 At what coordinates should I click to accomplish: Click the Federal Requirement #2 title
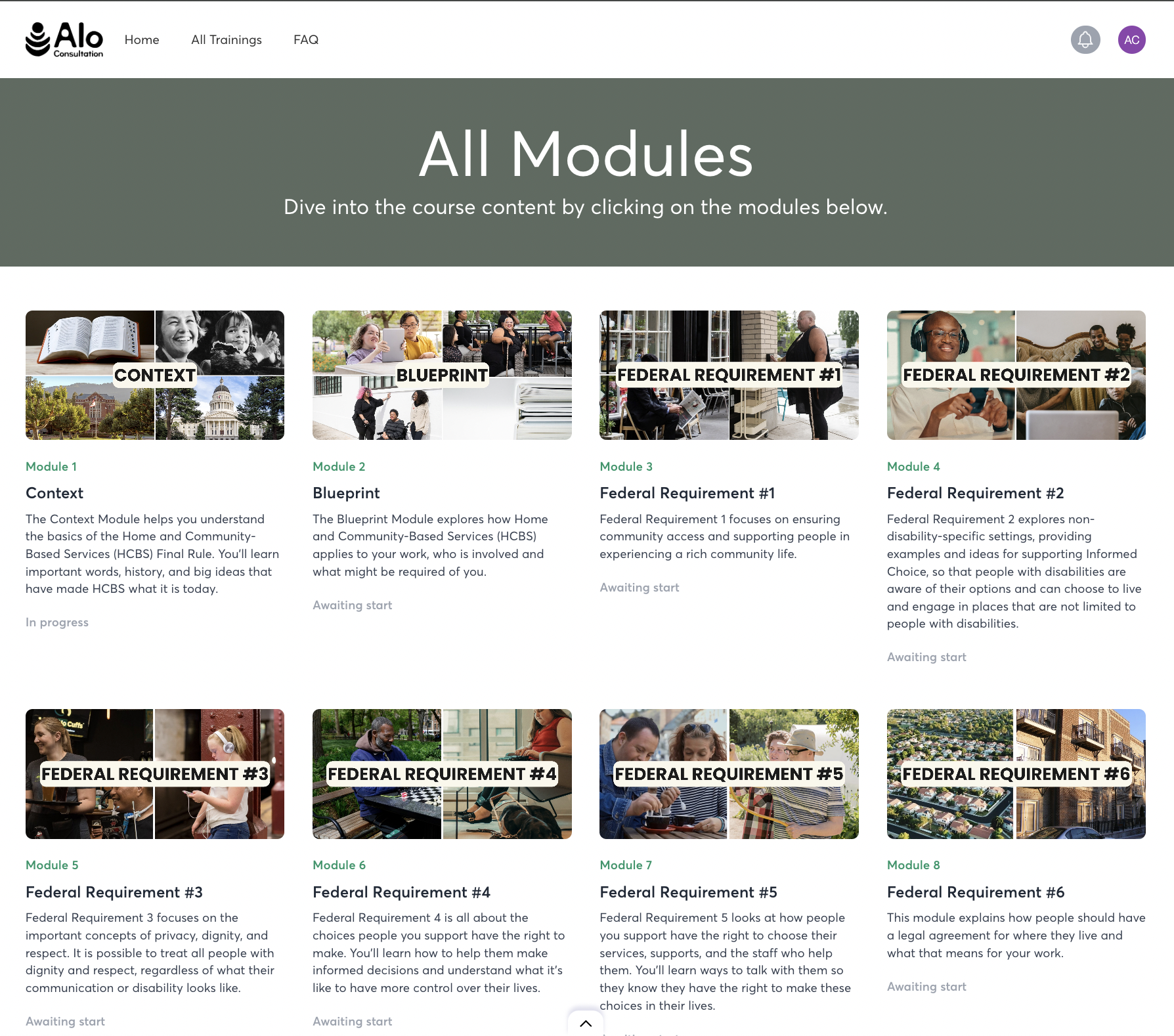[976, 493]
